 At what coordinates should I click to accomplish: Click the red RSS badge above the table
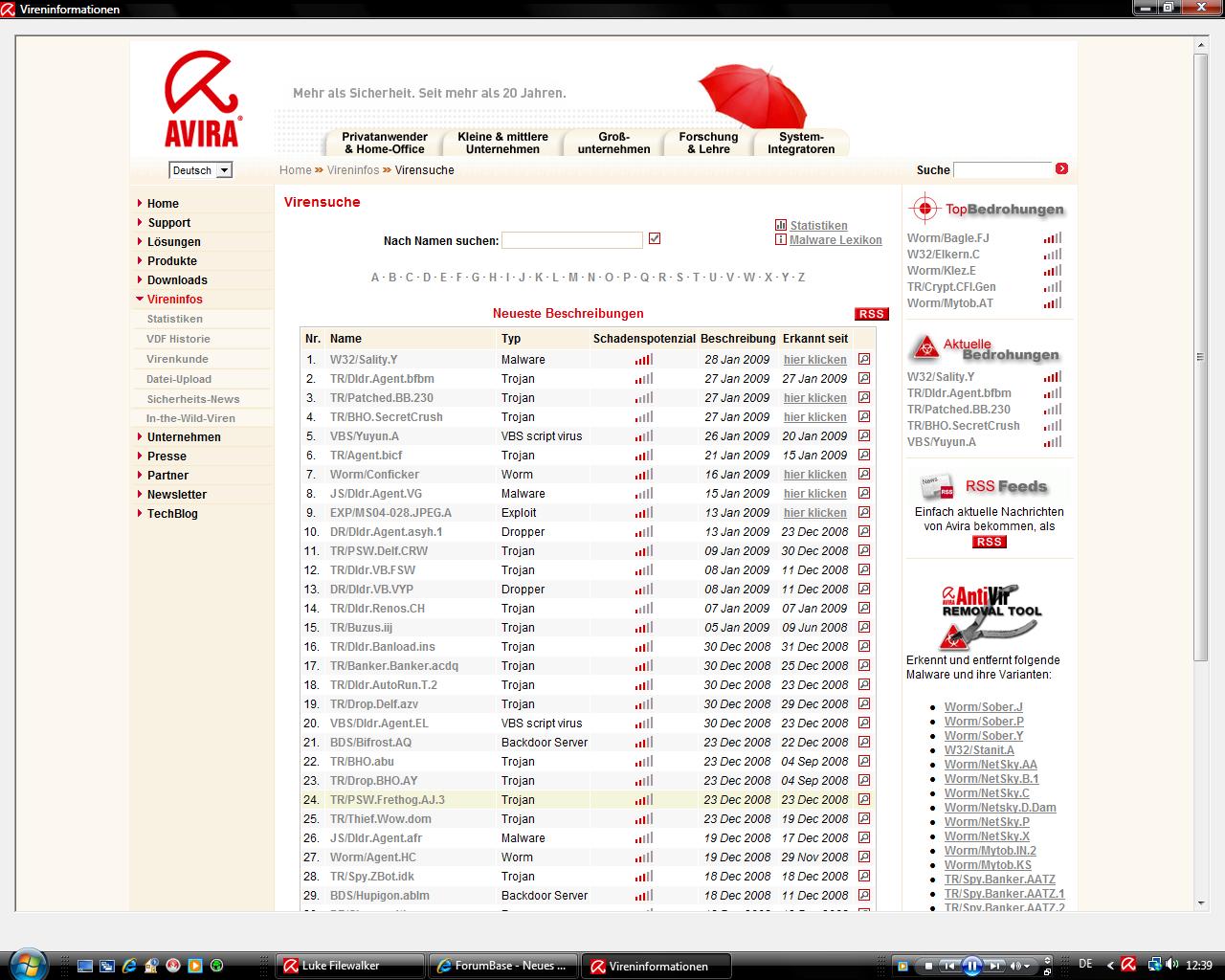(871, 314)
